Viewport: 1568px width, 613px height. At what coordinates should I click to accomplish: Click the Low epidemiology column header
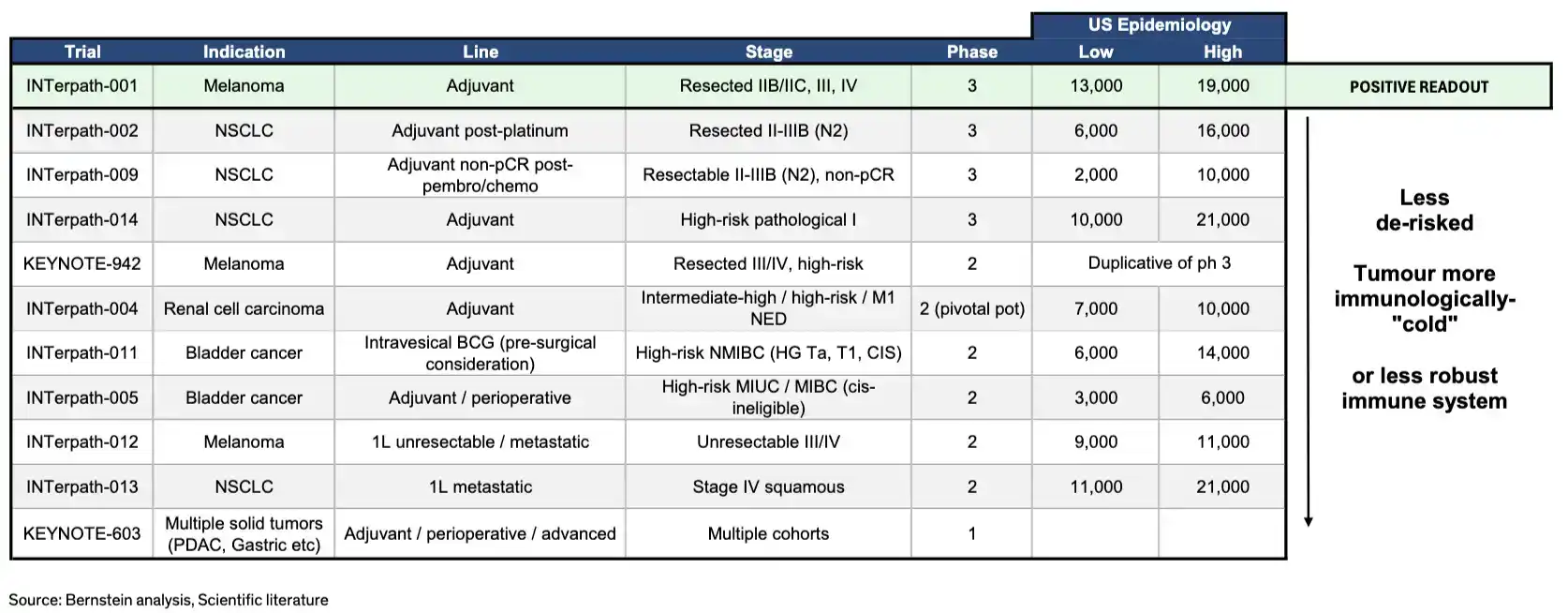1095,52
